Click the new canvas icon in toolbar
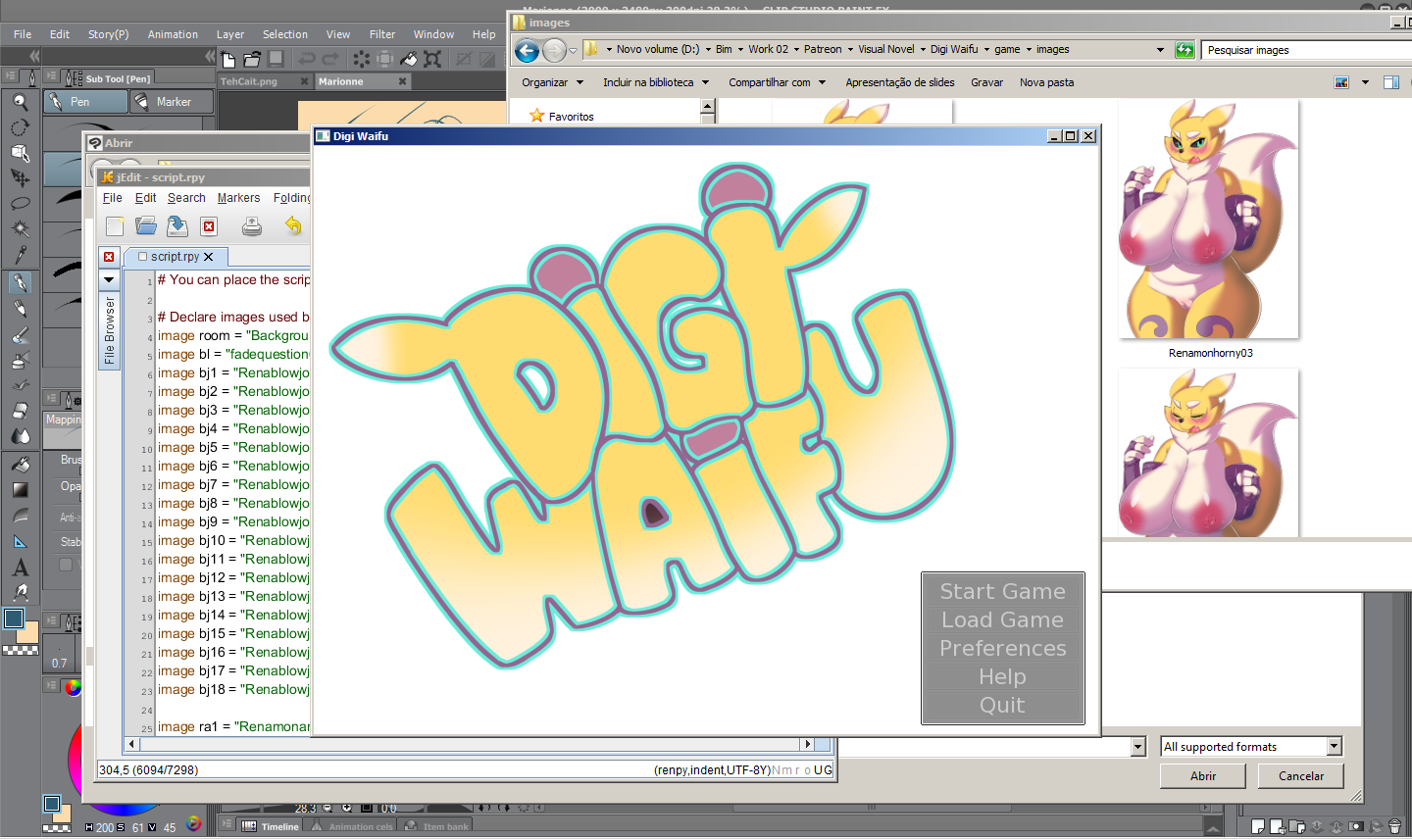 (228, 59)
